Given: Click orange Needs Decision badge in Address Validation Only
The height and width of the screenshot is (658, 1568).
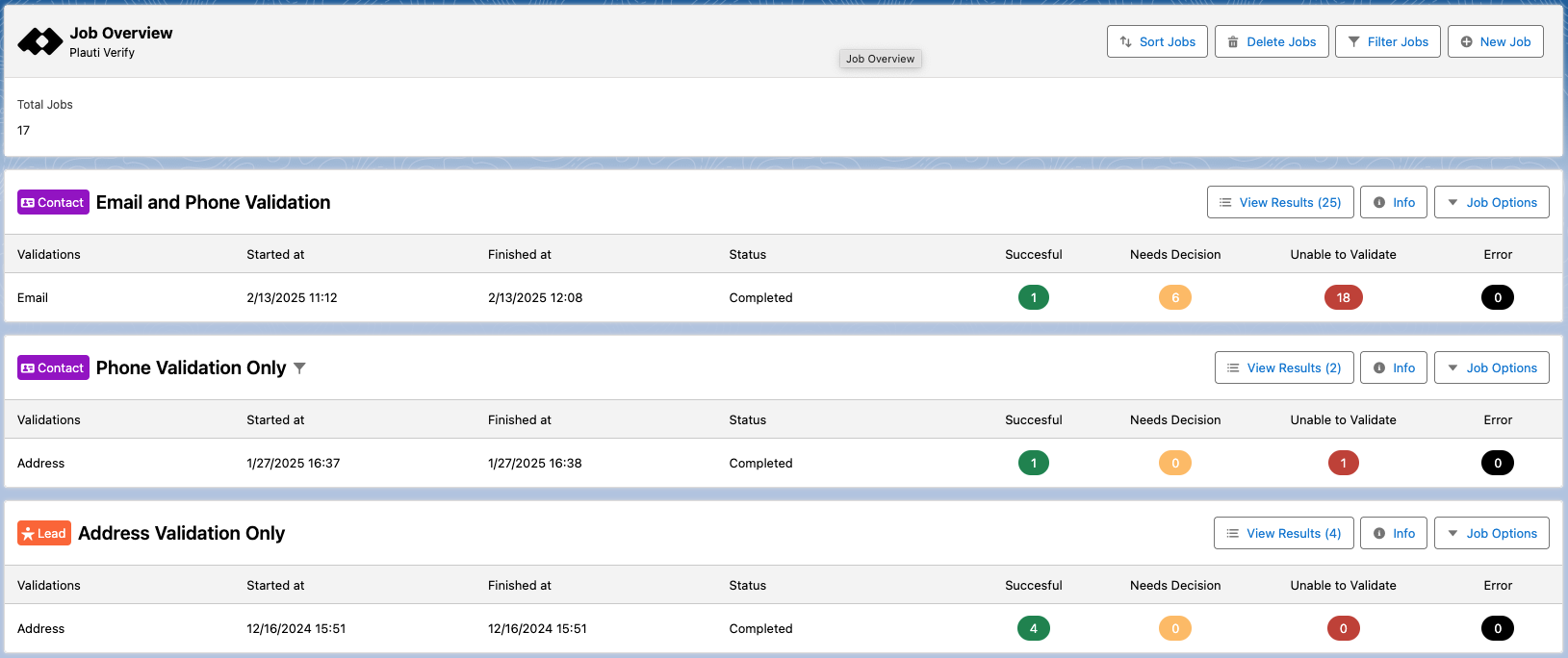Looking at the screenshot, I should [1175, 628].
